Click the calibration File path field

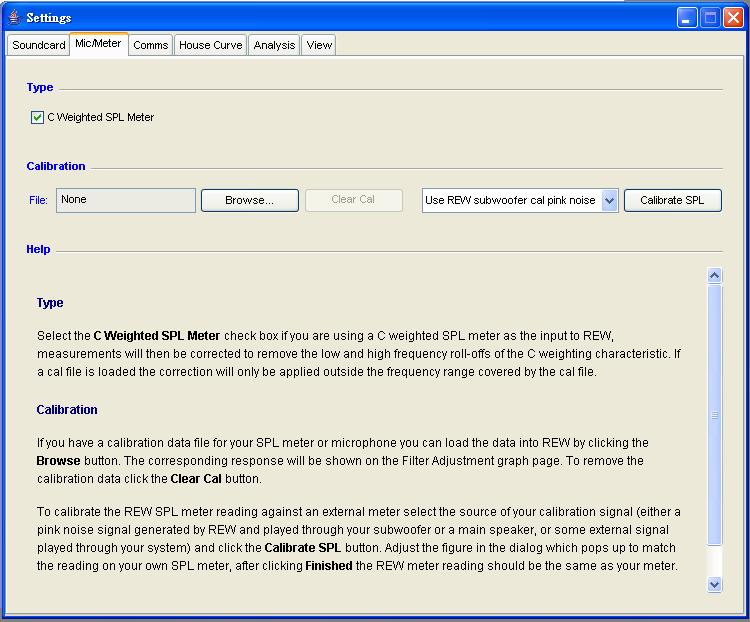[x=126, y=200]
